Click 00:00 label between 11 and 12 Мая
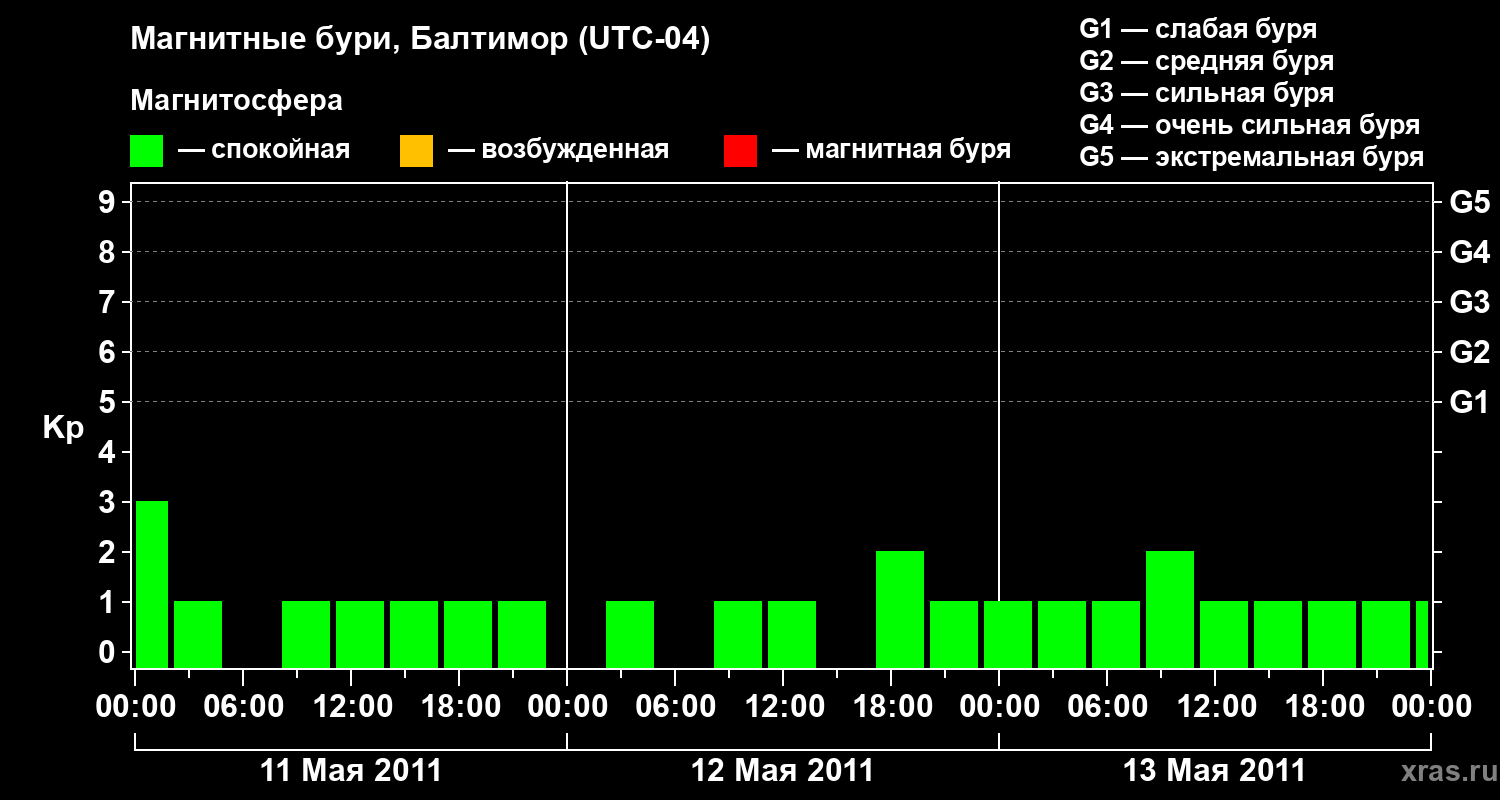1500x800 pixels. [x=568, y=707]
